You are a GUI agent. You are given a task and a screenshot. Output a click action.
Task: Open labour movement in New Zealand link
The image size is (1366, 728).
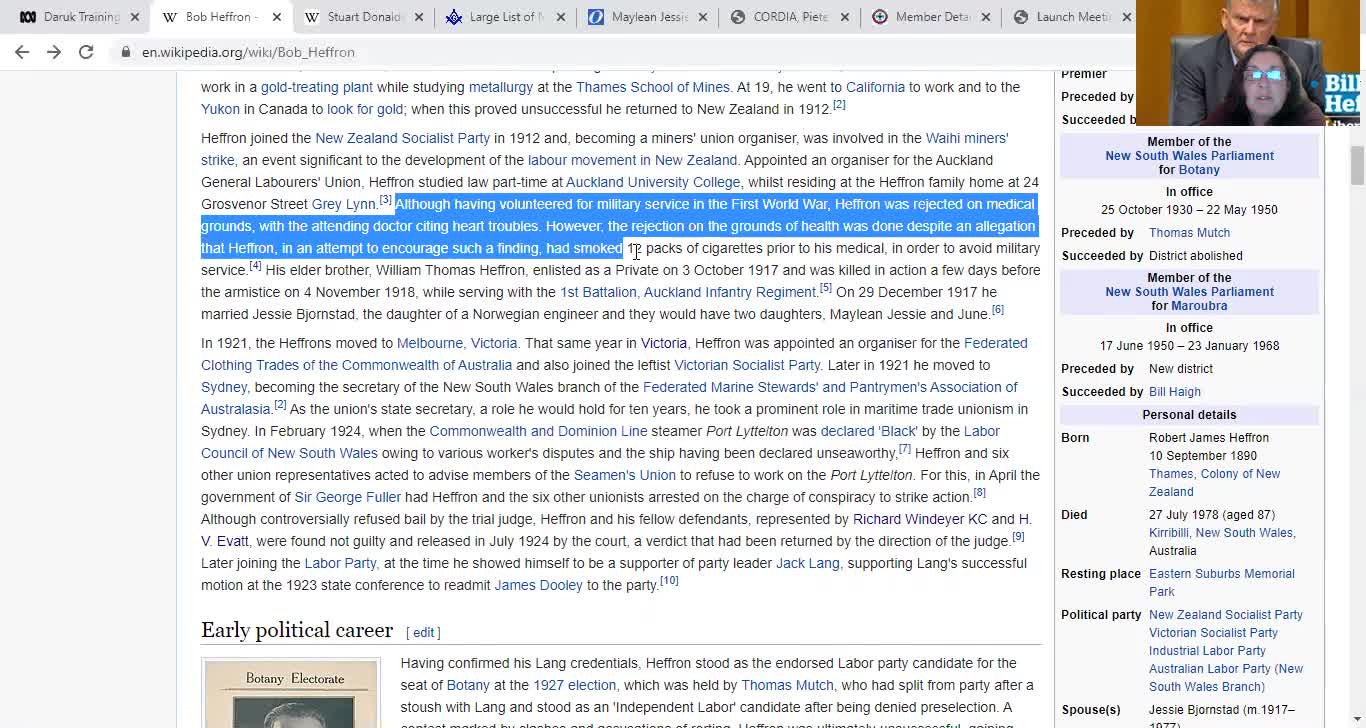[632, 160]
